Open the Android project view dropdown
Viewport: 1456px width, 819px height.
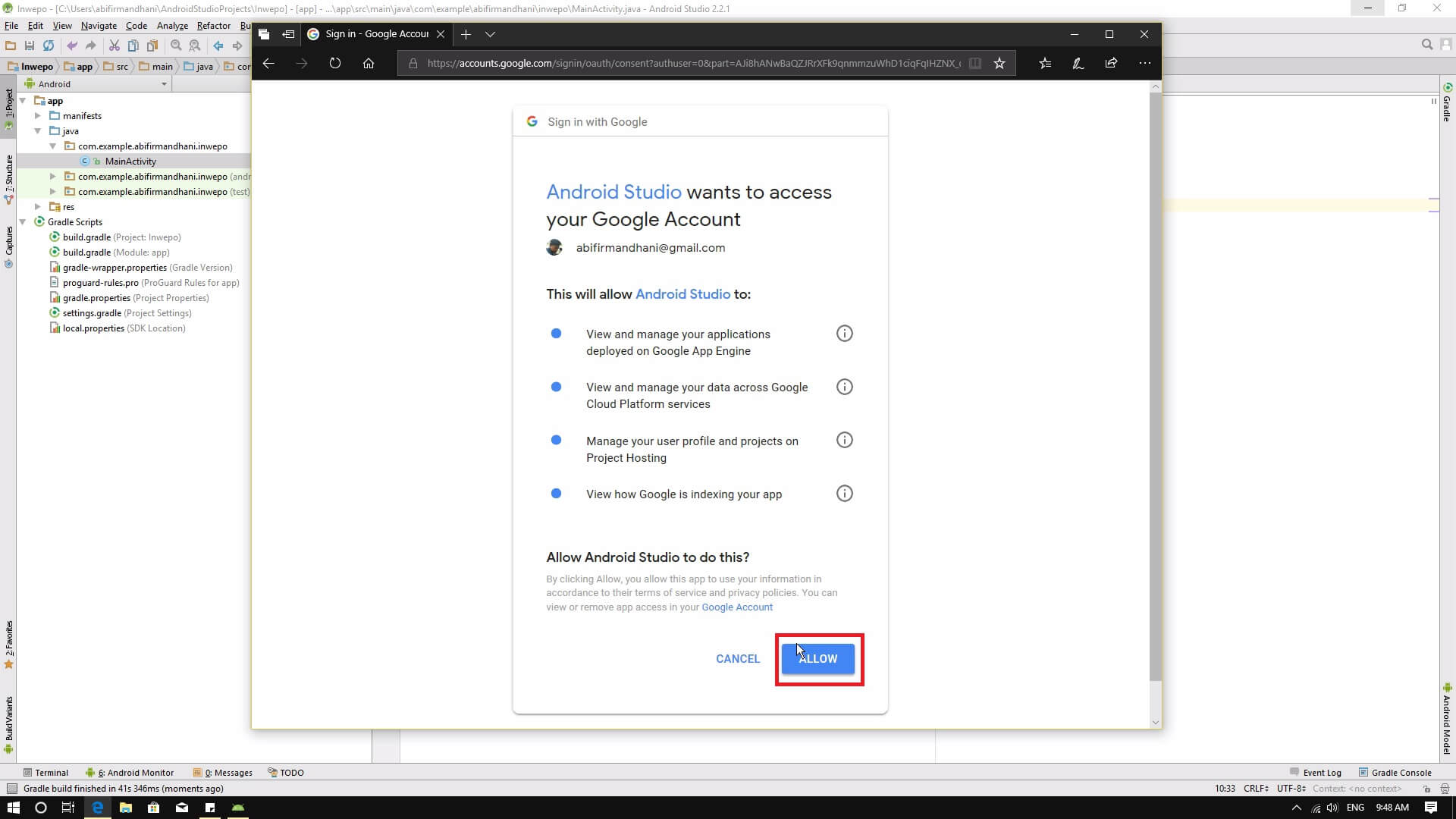pyautogui.click(x=164, y=84)
